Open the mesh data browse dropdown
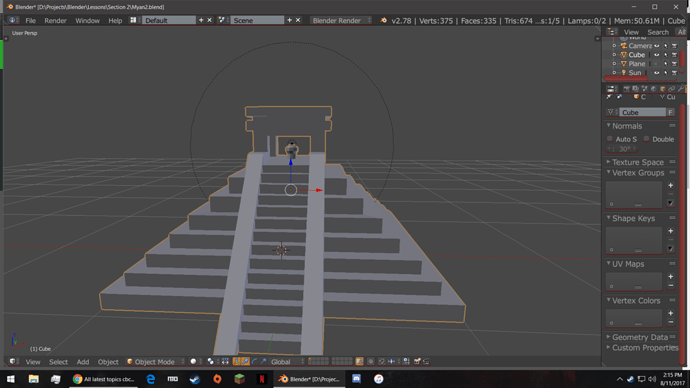Image resolution: width=690 pixels, height=388 pixels. click(x=611, y=113)
